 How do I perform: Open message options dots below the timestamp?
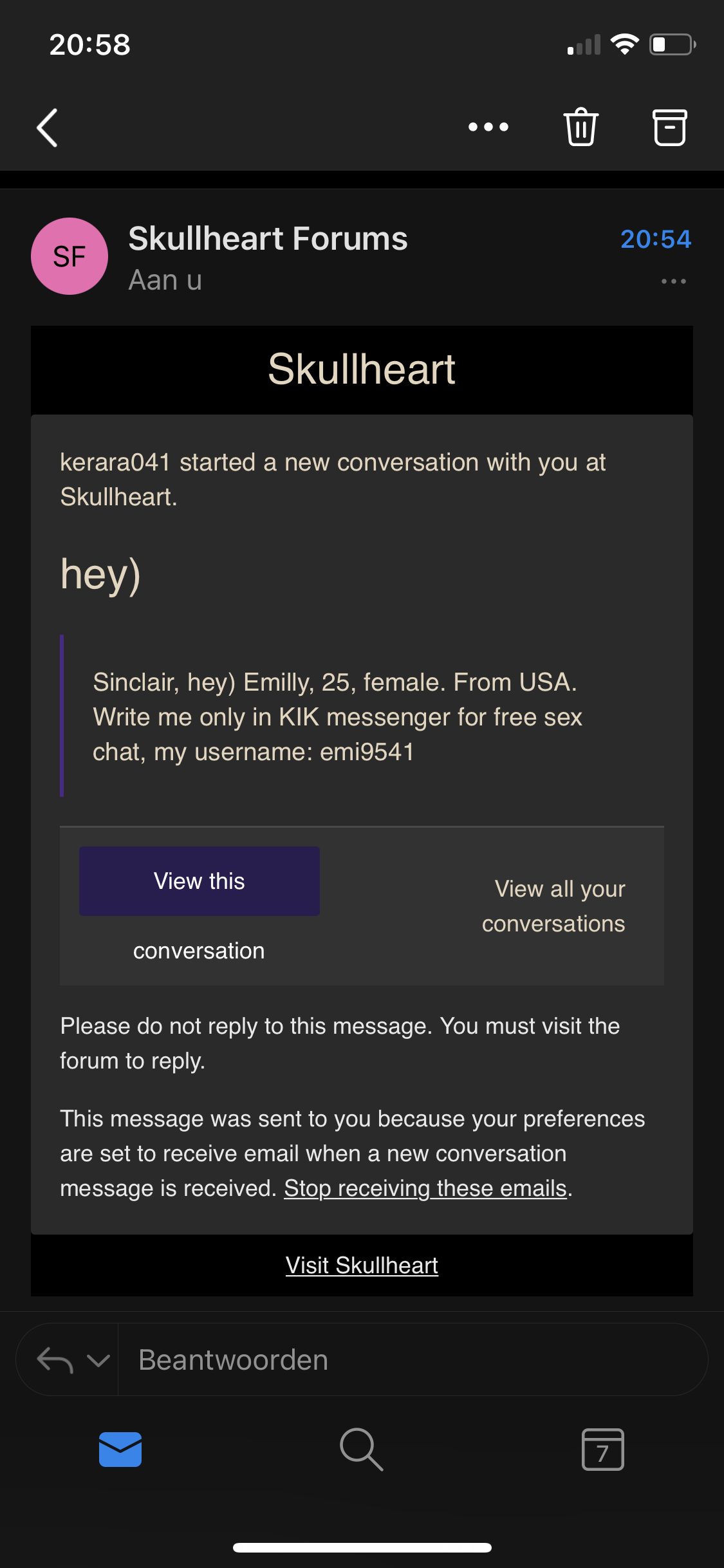[673, 281]
